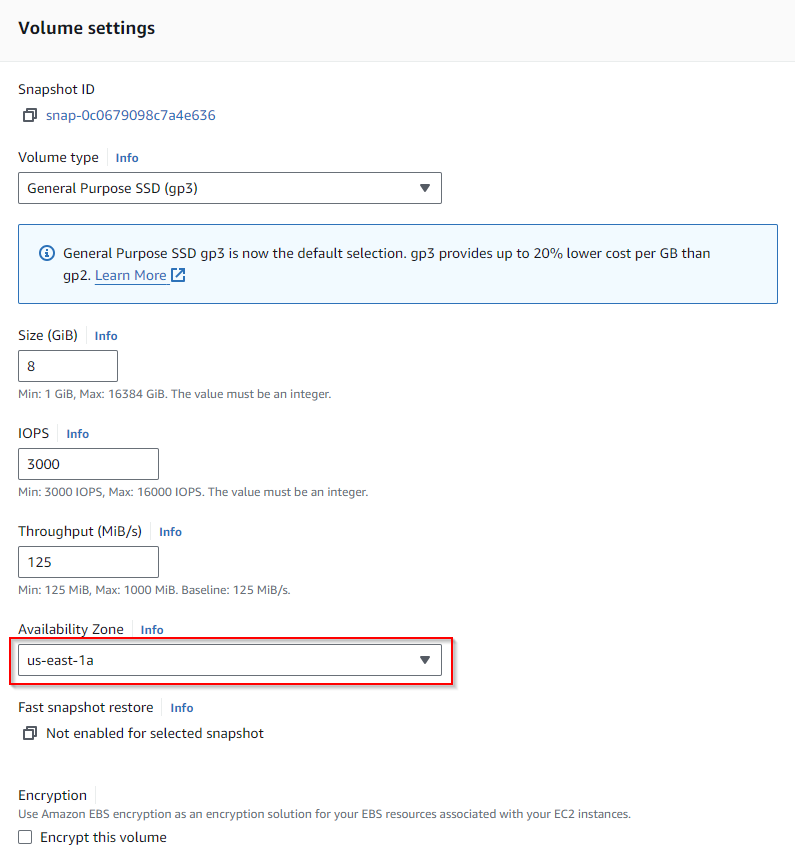Copy the Fast snapshot restore value icon
The image size is (795, 867).
(30, 733)
